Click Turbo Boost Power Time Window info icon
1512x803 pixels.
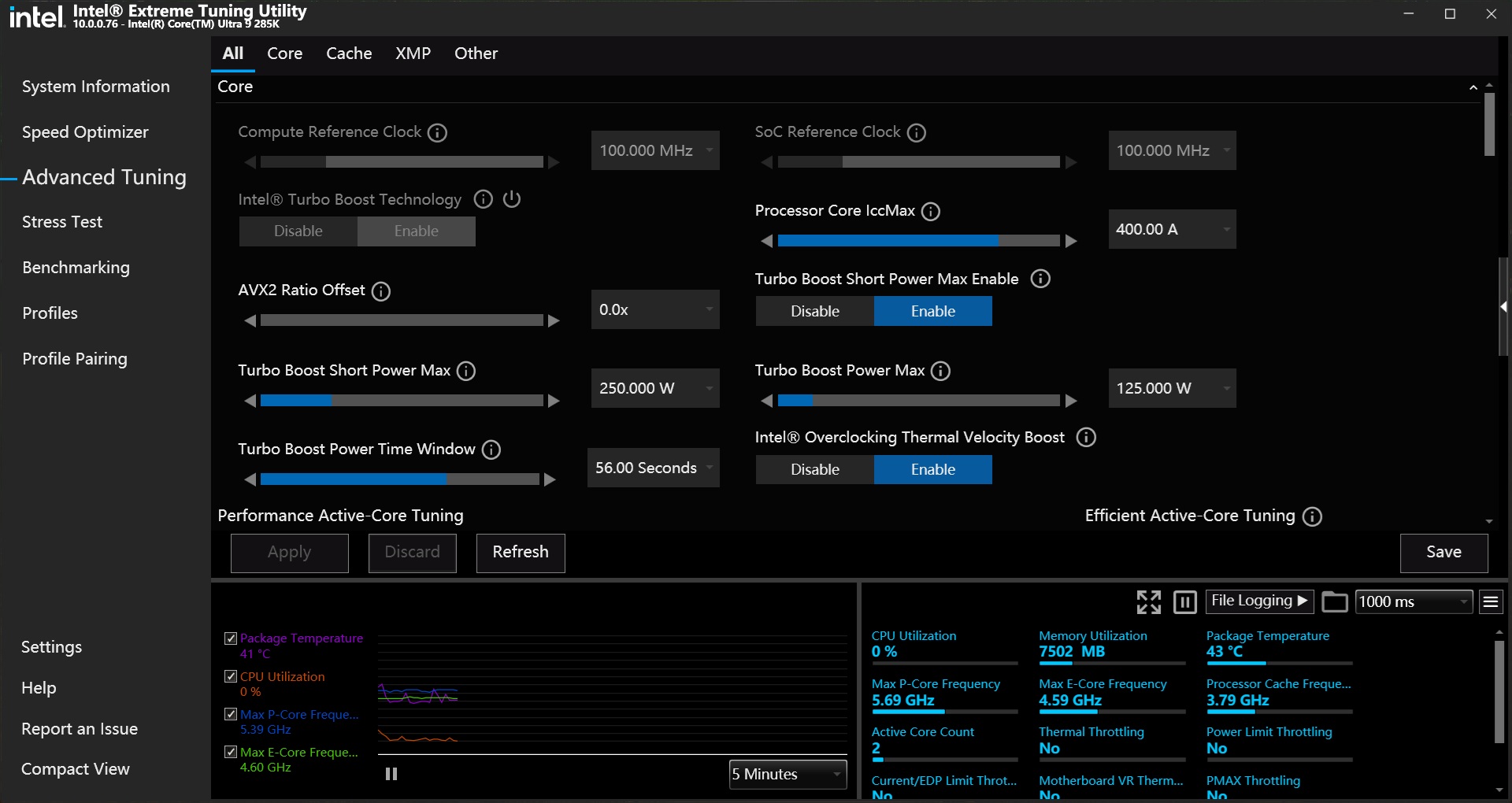click(491, 450)
